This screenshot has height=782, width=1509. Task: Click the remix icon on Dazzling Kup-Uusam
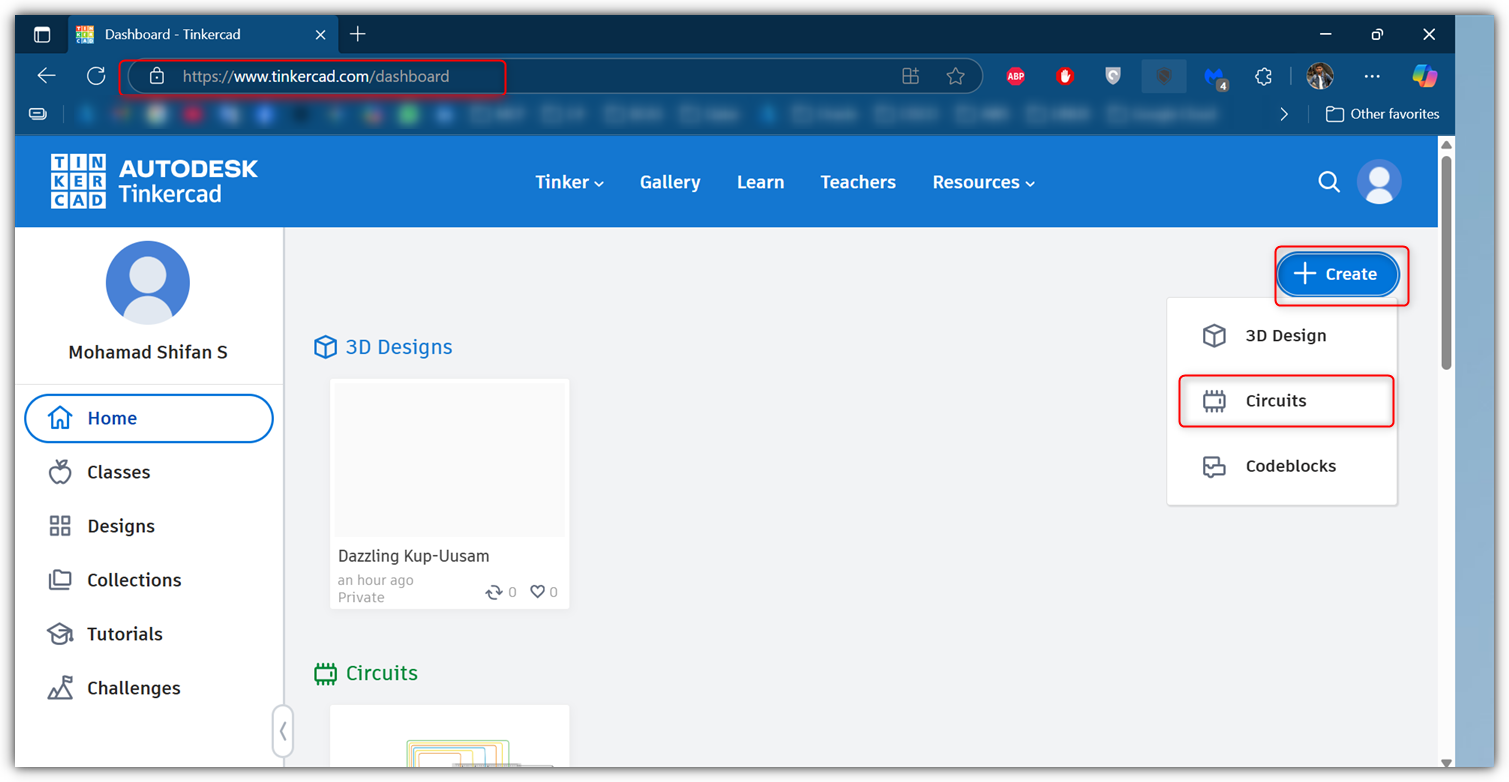pos(494,592)
